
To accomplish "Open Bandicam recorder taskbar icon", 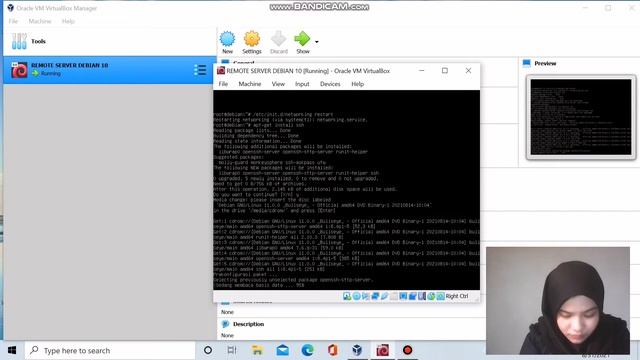I will tap(407, 350).
